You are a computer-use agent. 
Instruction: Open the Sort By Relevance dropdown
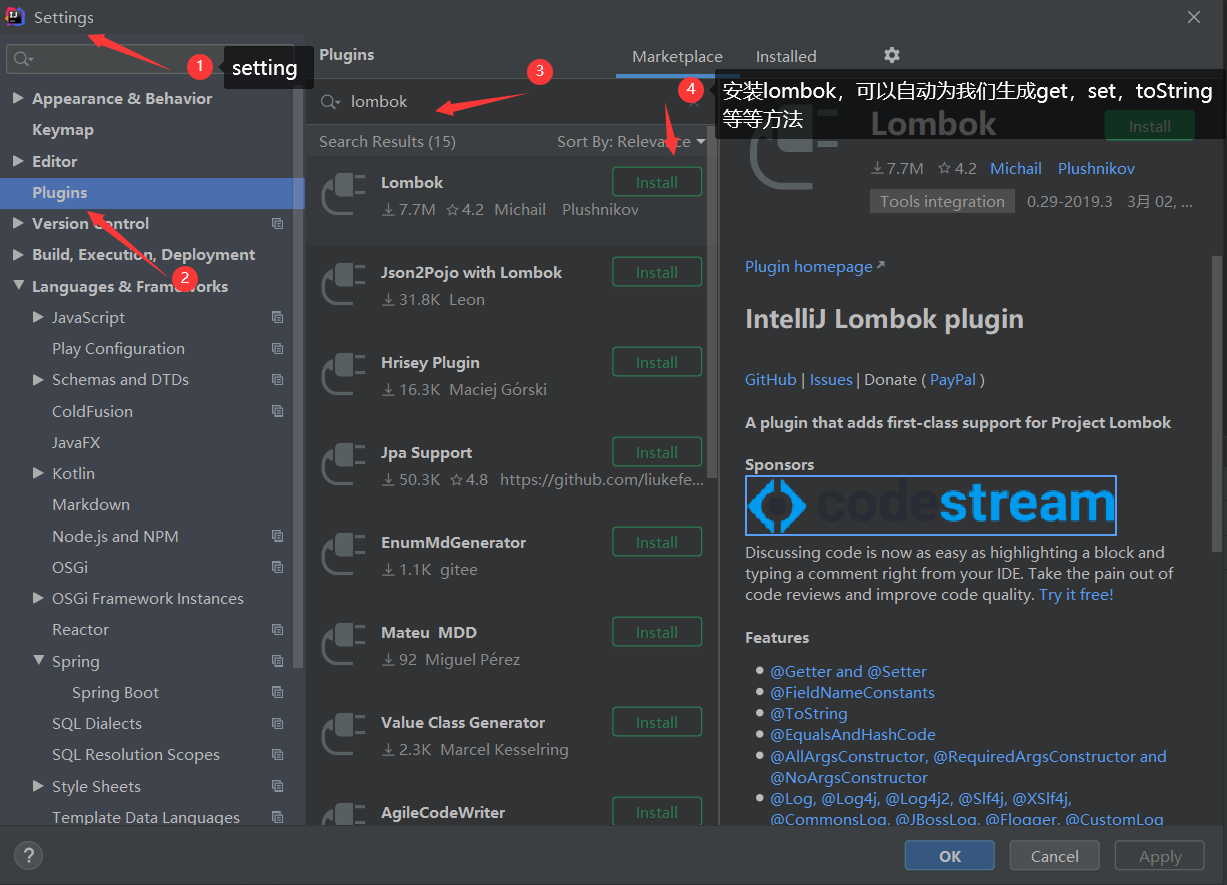tap(631, 142)
